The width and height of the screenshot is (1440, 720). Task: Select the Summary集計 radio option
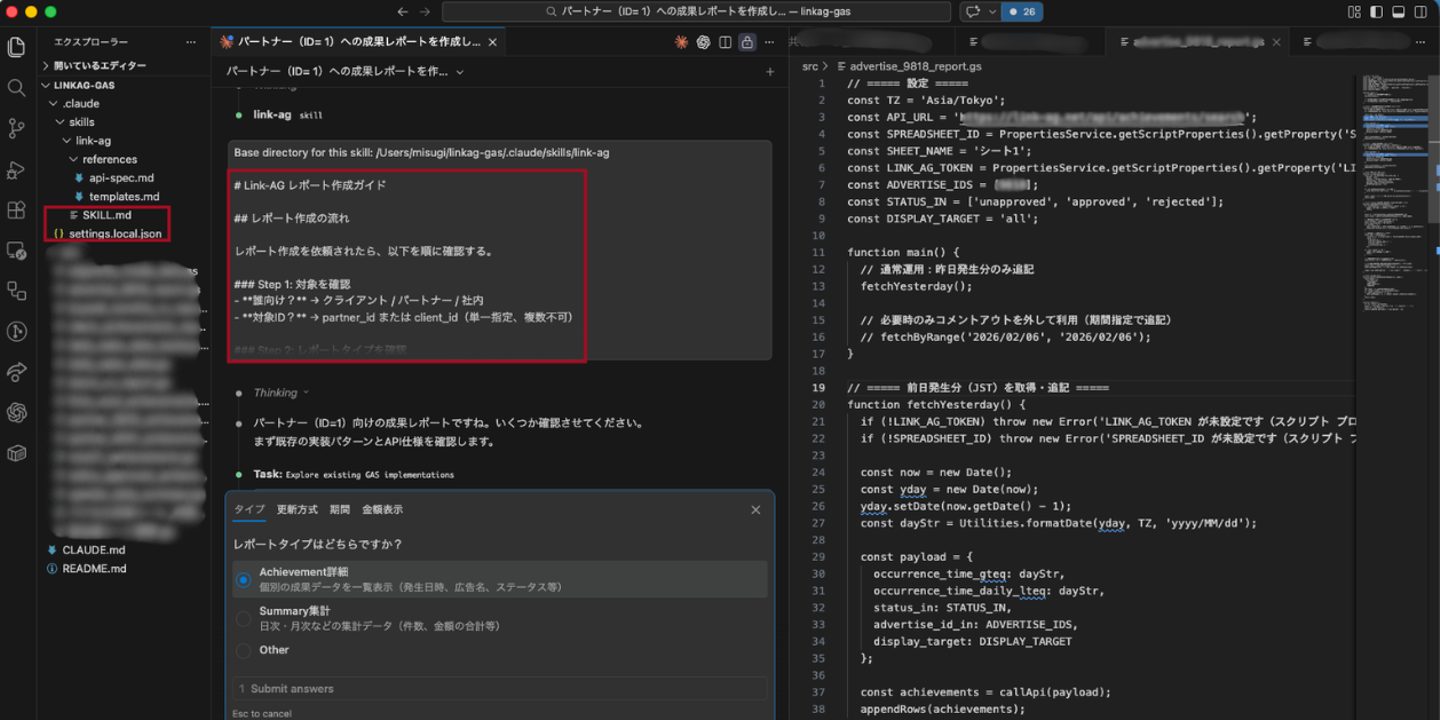243,619
